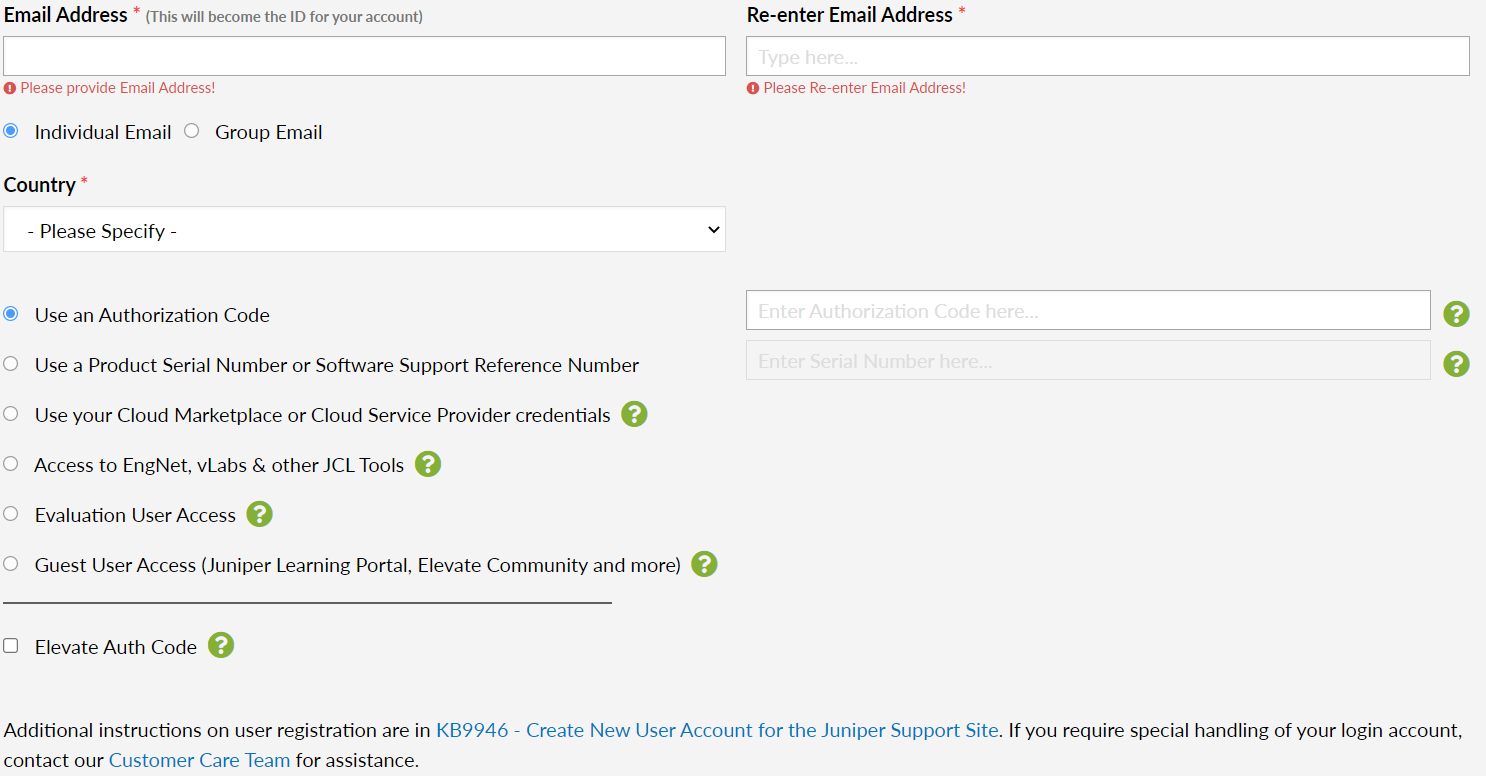
Task: View help for the Elevate Auth Code option
Action: coord(221,645)
